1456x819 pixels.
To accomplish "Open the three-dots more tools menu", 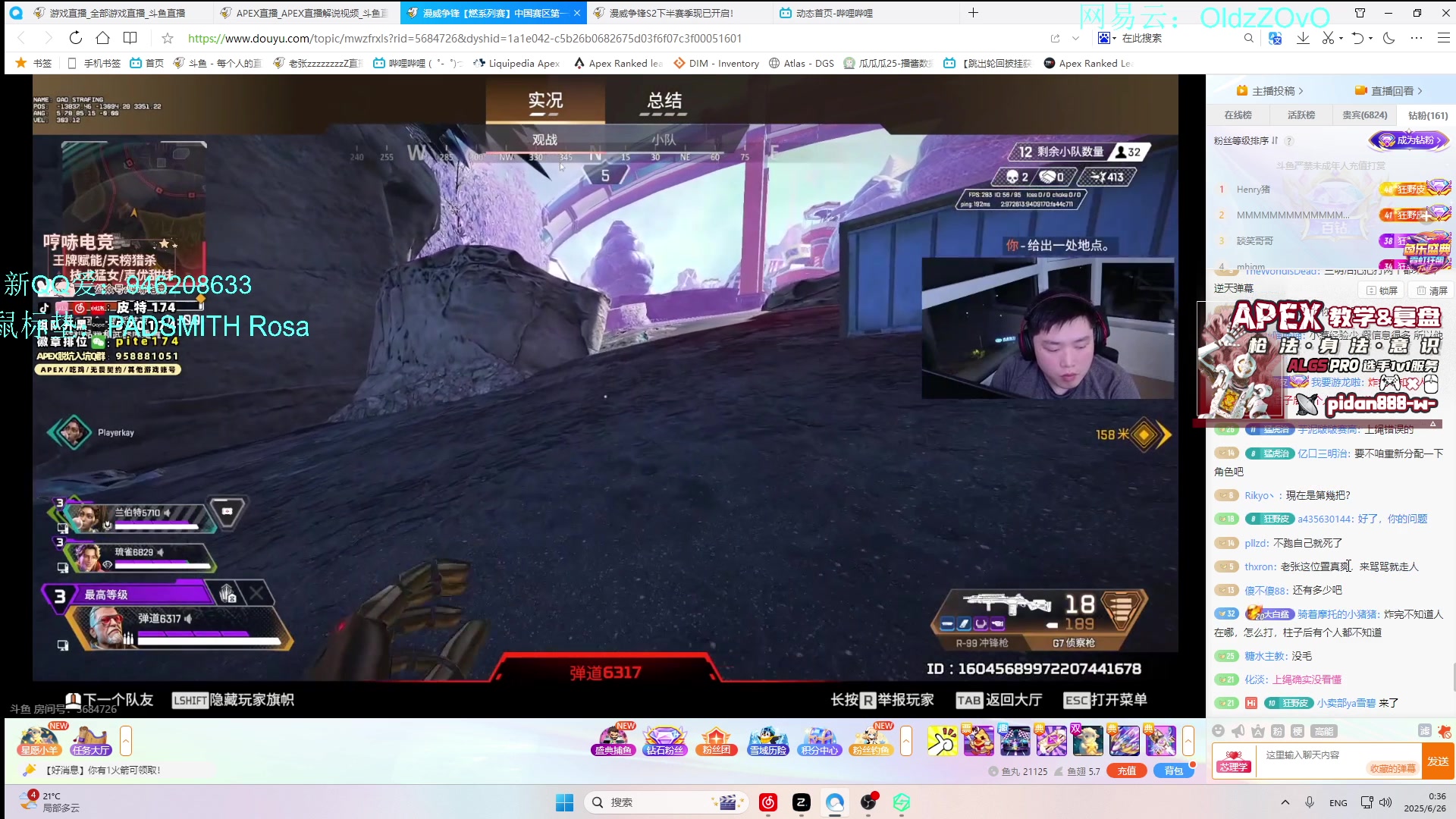I will tap(1417, 38).
